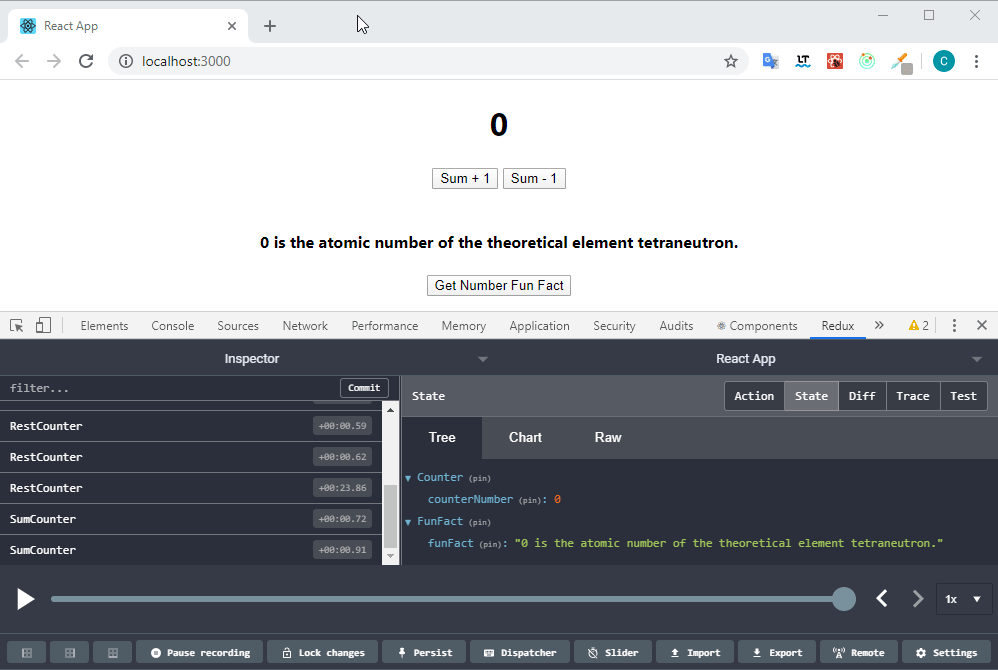Switch to the Chart tab

525,437
